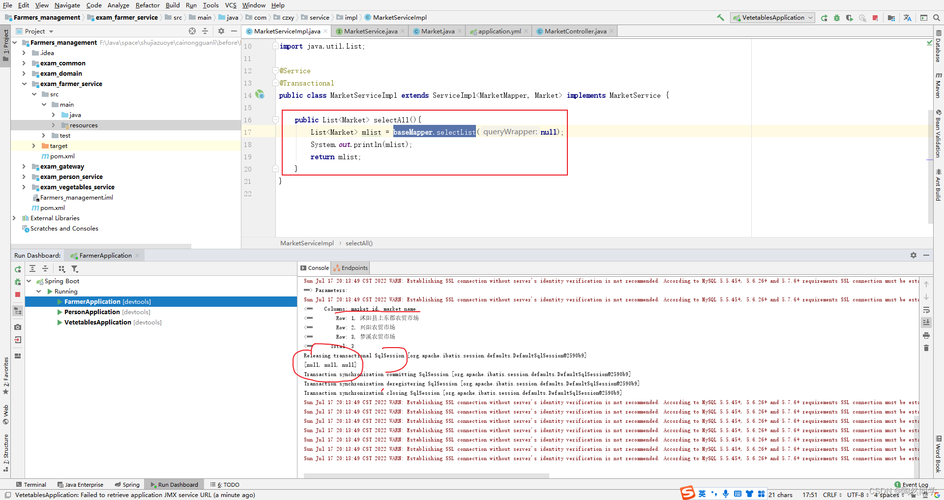Open Run Dashboard filter funnel icon
Image resolution: width=944 pixels, height=500 pixels.
[x=75, y=269]
